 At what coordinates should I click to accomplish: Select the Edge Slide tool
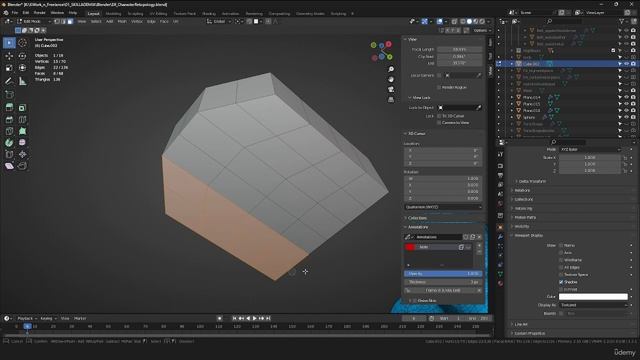(x=9, y=154)
